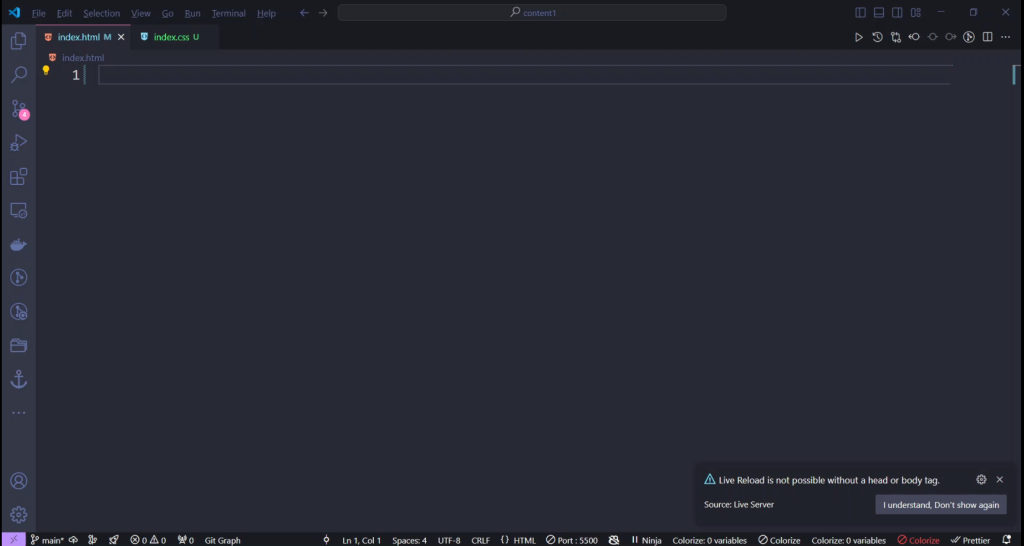
Task: Go to previous change arrow icon
Action: (x=914, y=37)
